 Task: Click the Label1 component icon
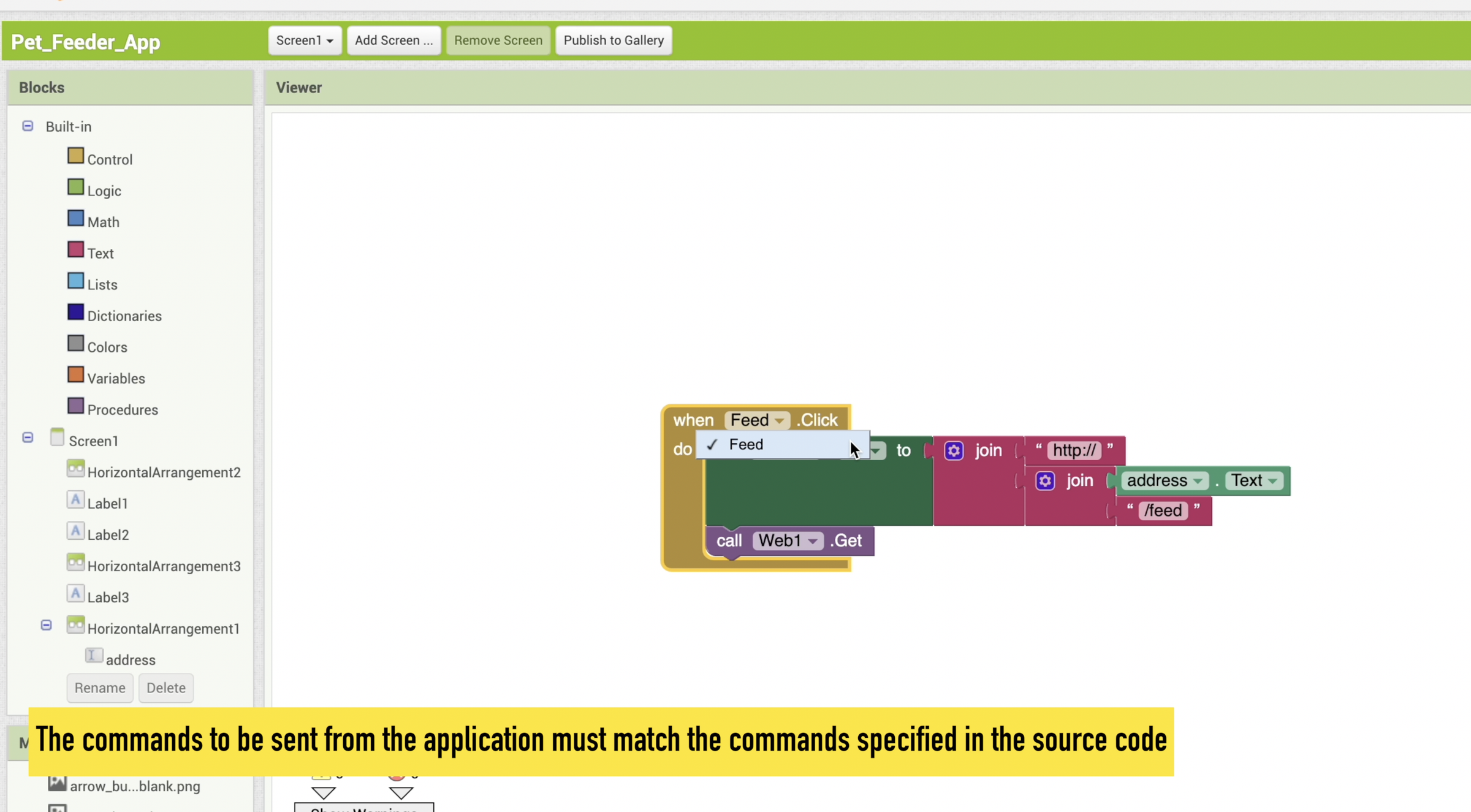point(75,501)
